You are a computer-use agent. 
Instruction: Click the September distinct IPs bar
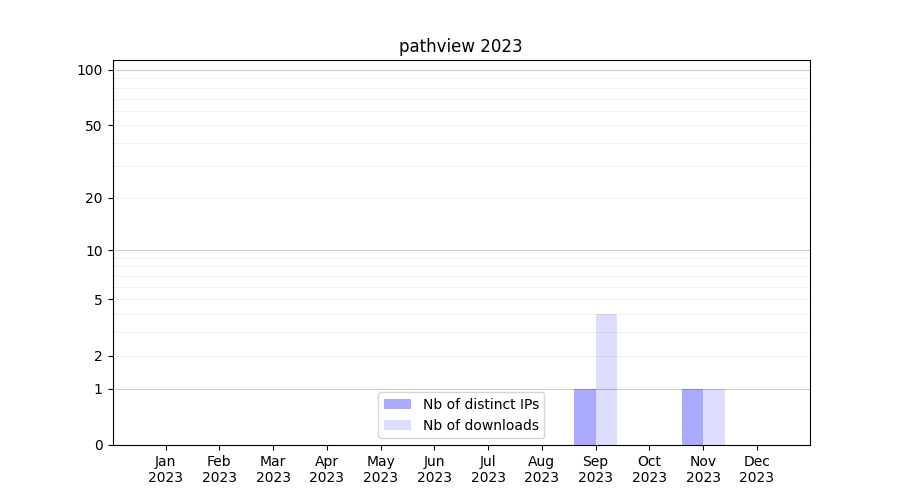tap(585, 417)
